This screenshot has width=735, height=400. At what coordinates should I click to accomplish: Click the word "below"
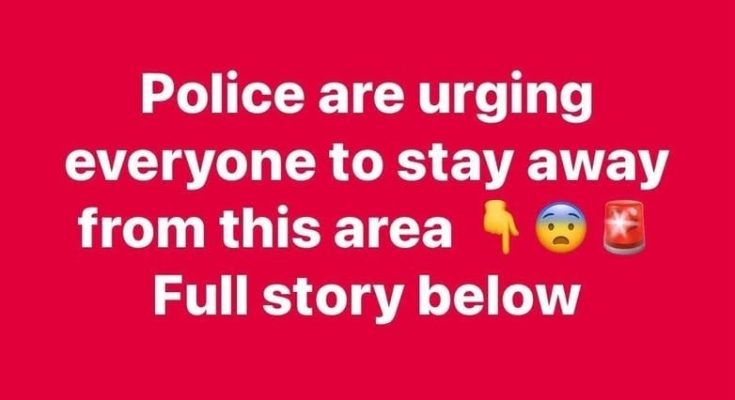500,294
